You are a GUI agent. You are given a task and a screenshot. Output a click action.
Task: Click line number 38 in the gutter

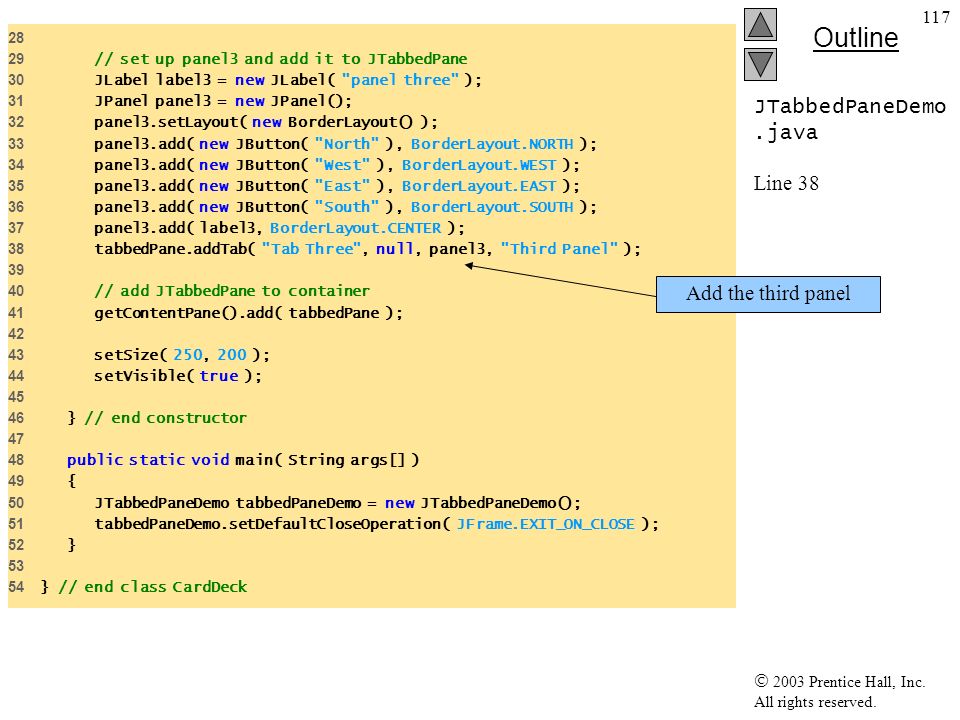[x=16, y=249]
